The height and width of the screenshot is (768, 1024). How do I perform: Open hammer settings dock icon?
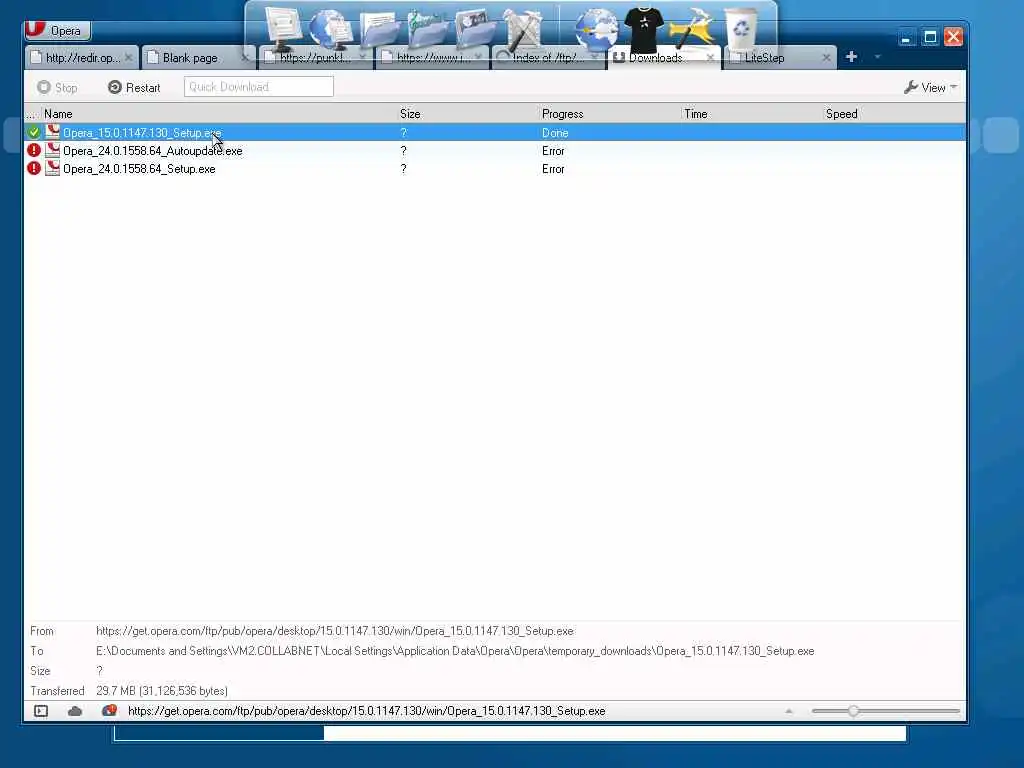tap(692, 29)
